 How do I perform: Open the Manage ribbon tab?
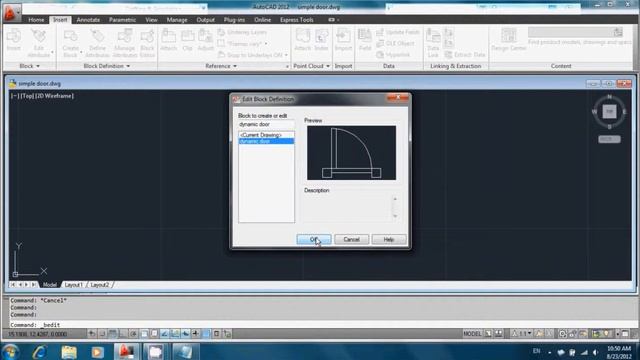(177, 20)
